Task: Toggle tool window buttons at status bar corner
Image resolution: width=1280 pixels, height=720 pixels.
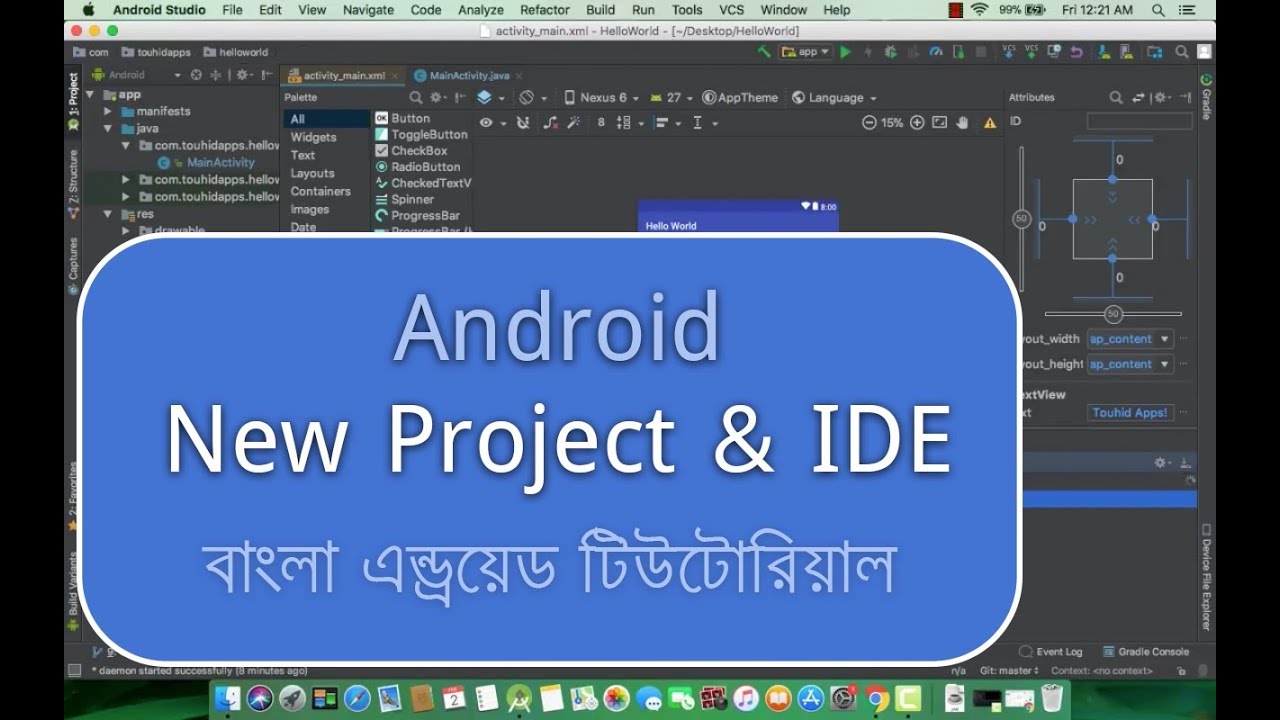Action: point(74,671)
